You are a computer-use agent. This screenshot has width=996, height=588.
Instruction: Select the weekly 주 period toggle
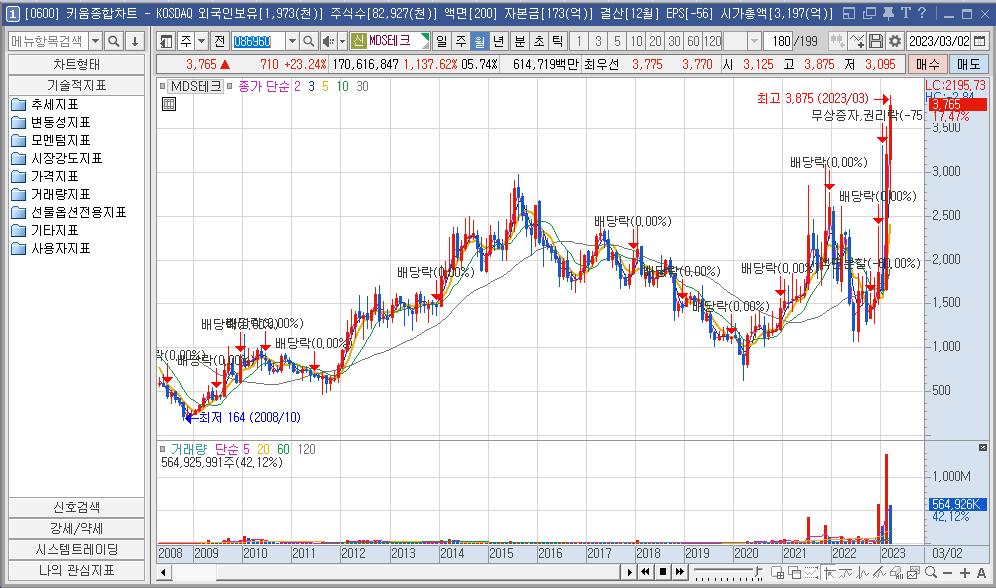tap(461, 42)
